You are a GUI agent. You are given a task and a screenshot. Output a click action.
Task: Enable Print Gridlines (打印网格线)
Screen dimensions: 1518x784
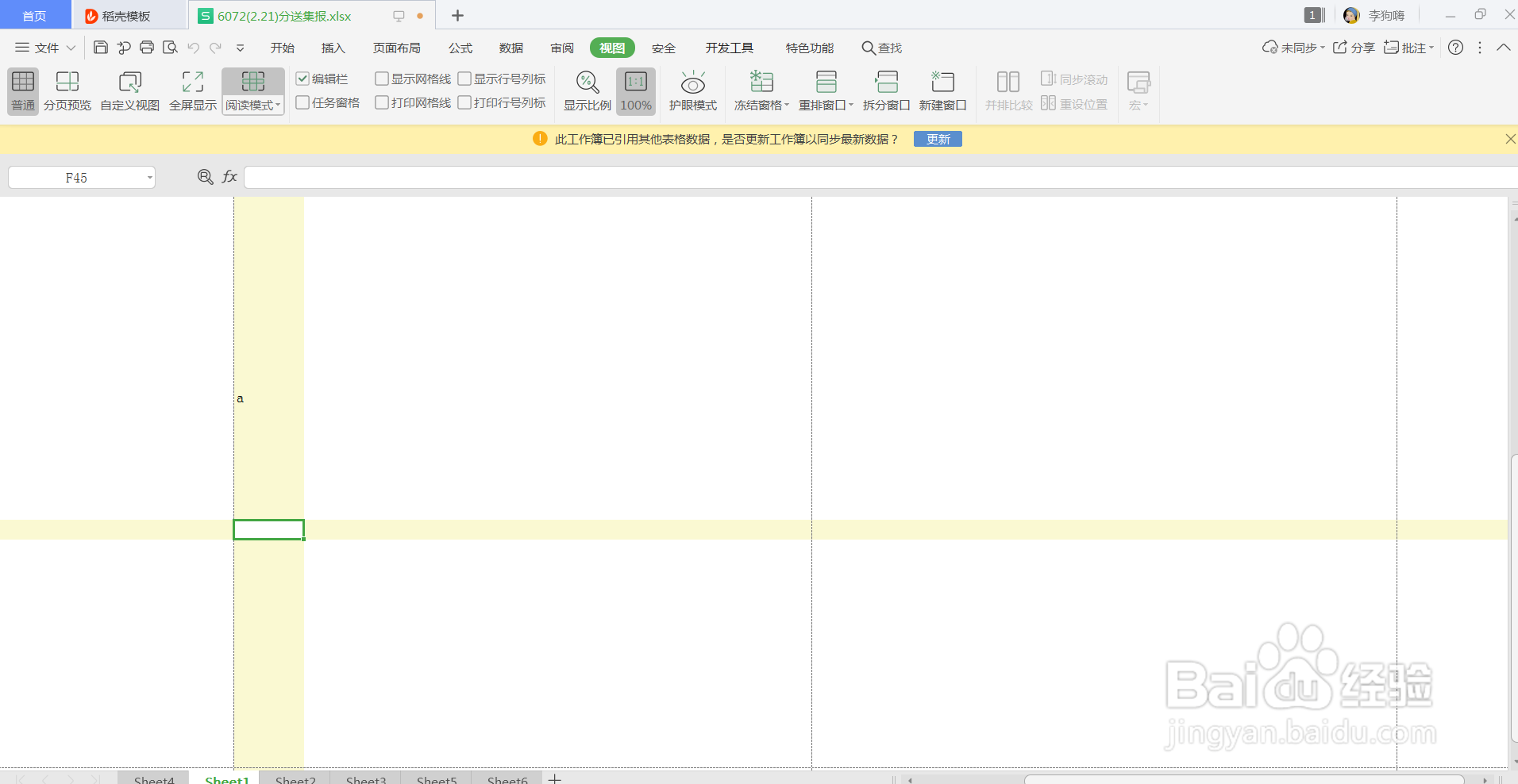tap(382, 102)
